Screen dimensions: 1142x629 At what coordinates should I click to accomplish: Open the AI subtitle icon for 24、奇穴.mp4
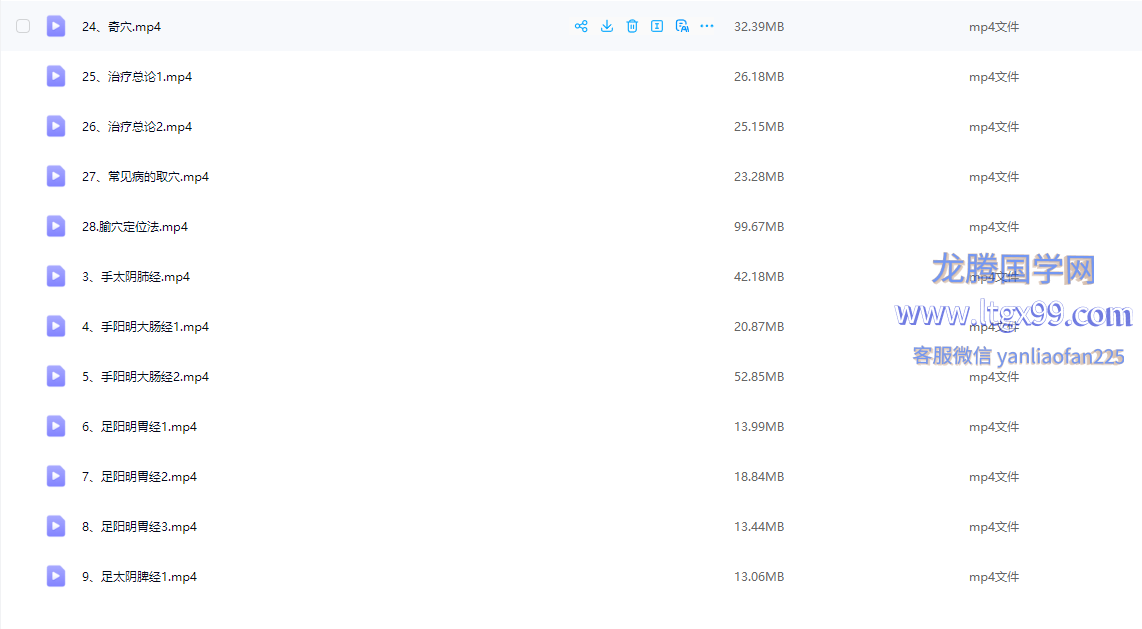point(682,27)
